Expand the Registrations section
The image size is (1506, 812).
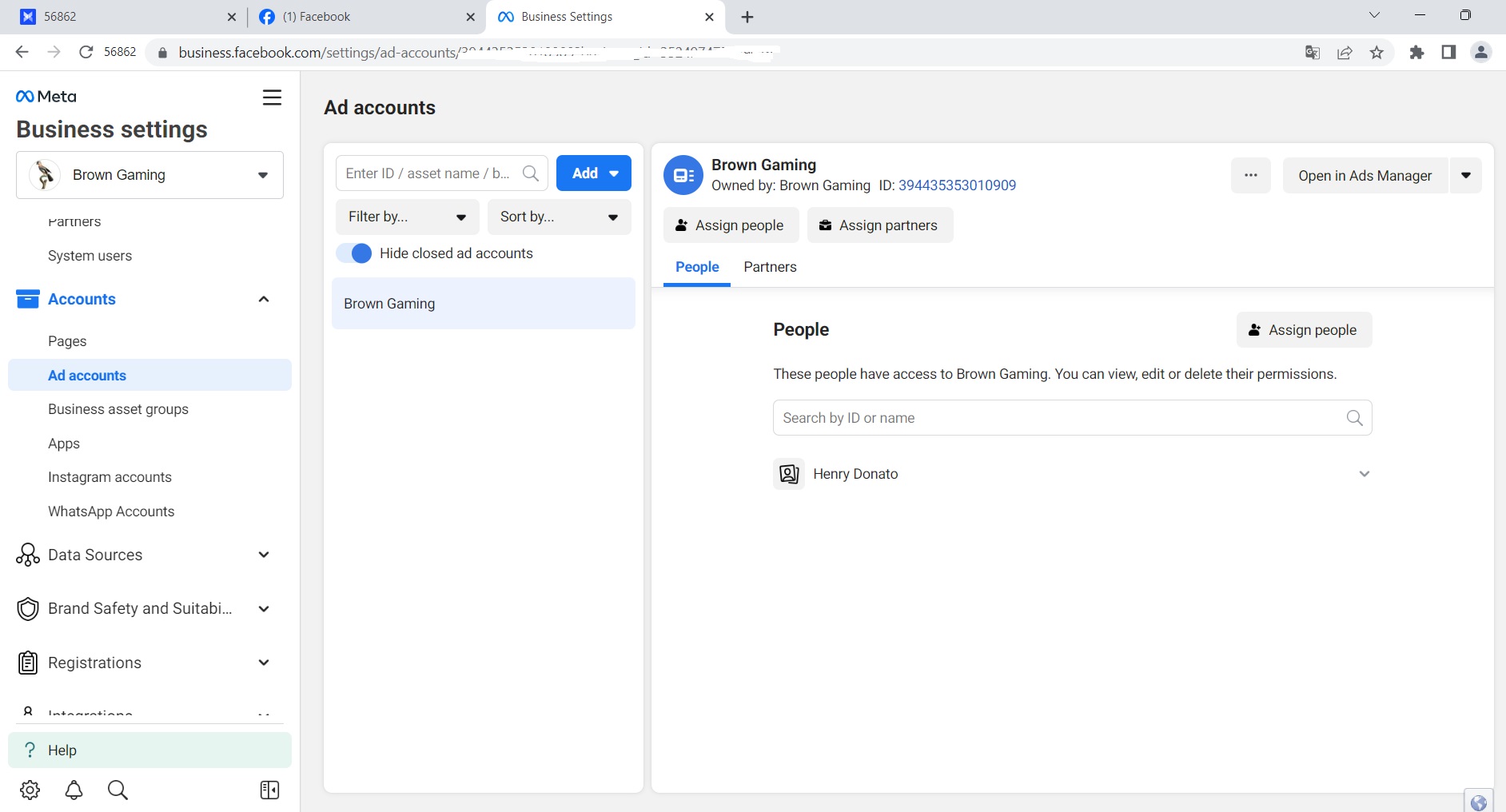coord(264,663)
